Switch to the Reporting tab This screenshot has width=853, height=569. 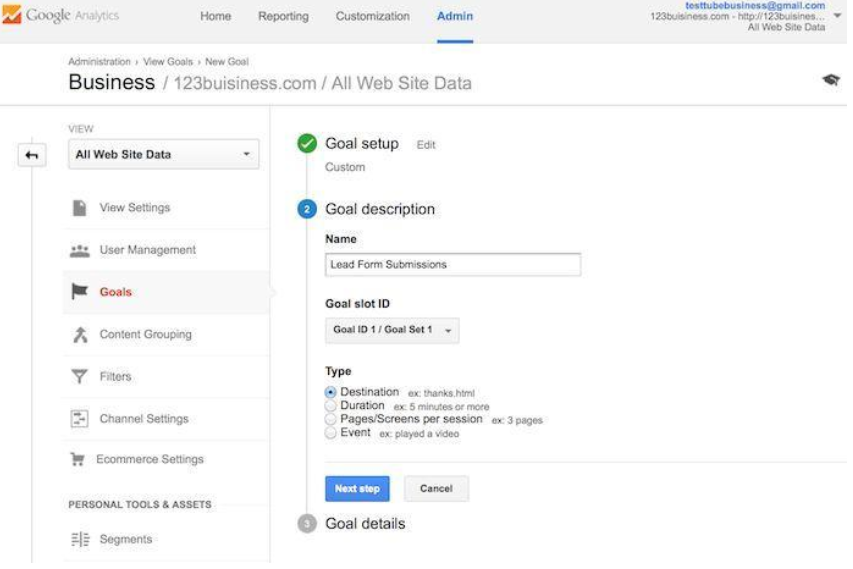283,17
